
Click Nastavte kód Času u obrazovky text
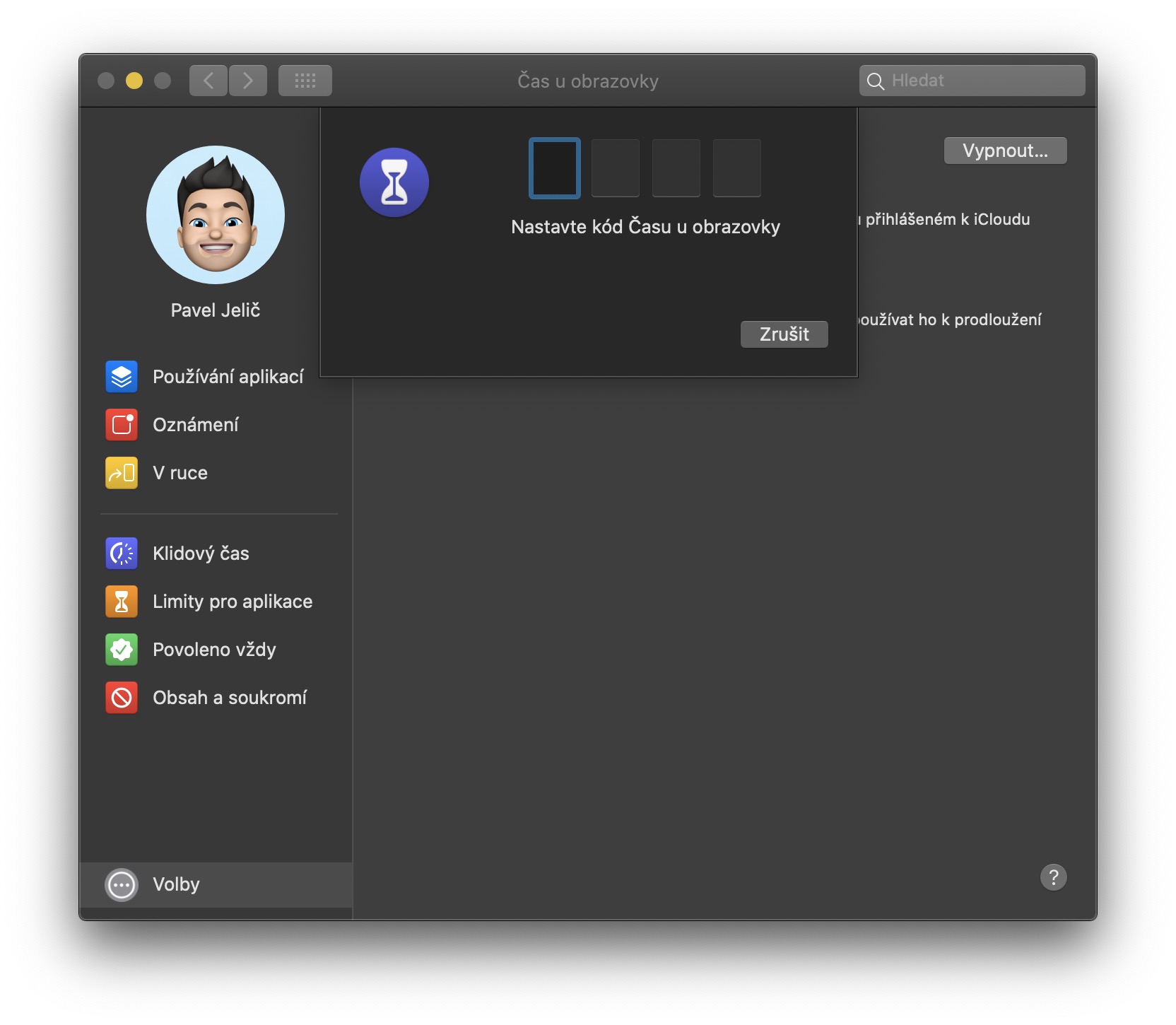point(646,227)
